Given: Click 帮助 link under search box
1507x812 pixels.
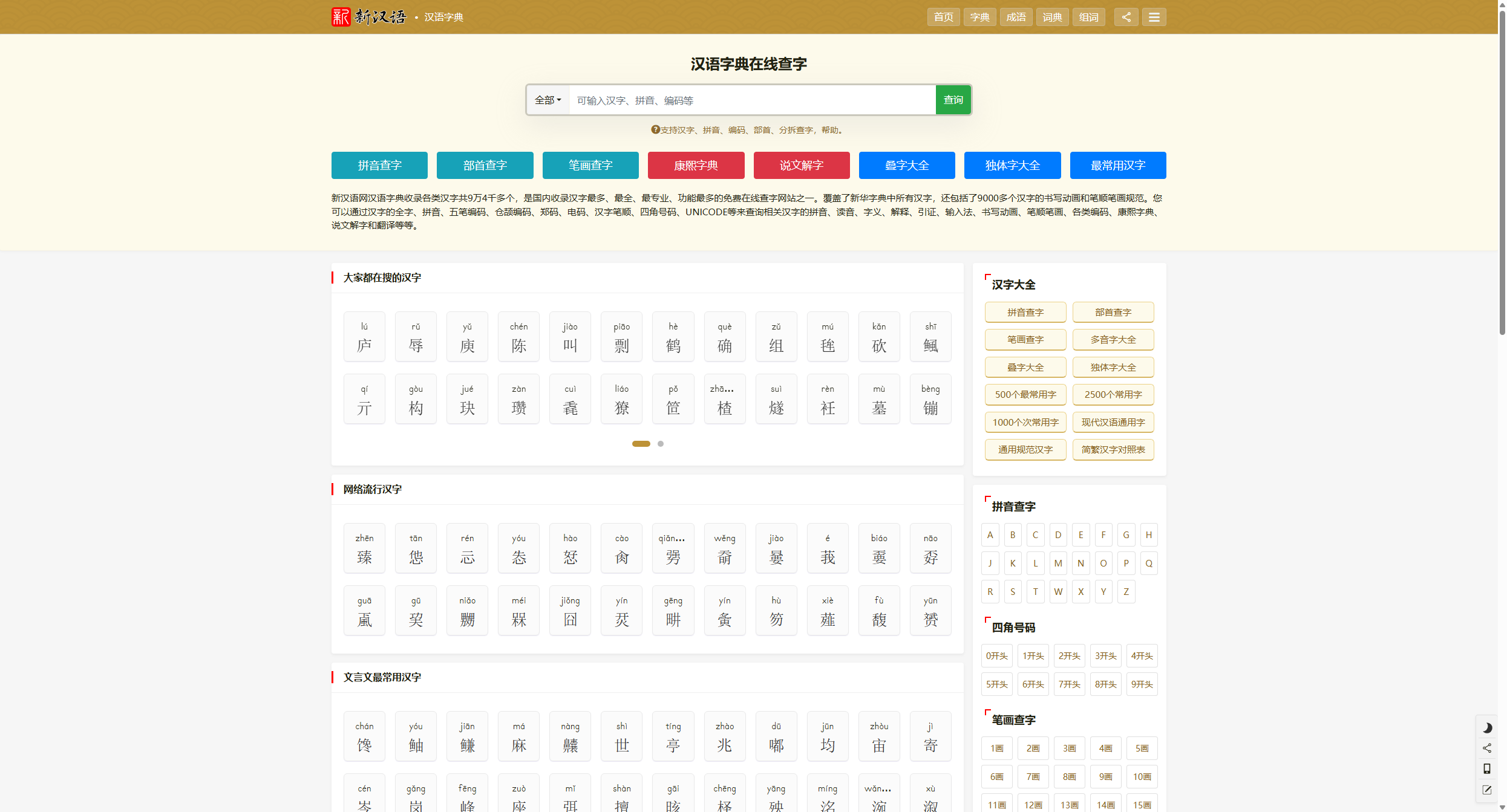Looking at the screenshot, I should 829,130.
